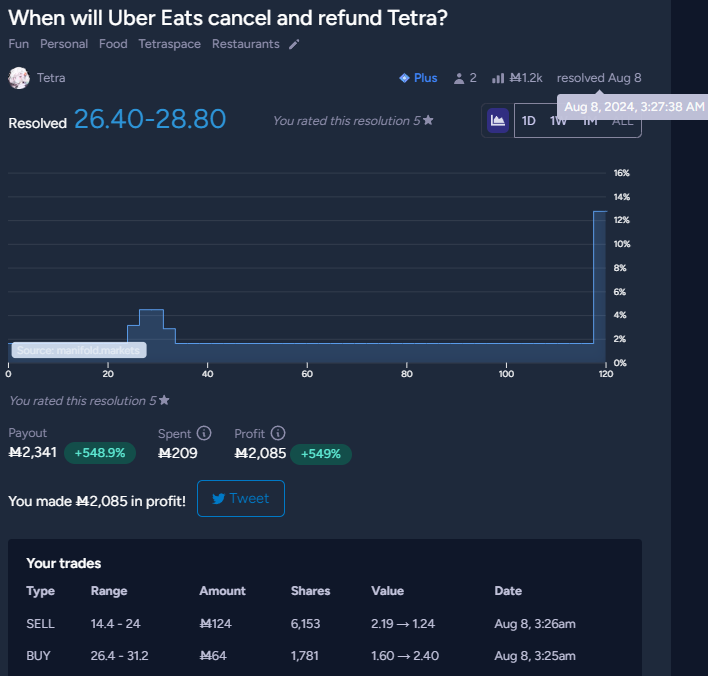Open the Fun topic tag
The width and height of the screenshot is (708, 676).
coord(19,44)
